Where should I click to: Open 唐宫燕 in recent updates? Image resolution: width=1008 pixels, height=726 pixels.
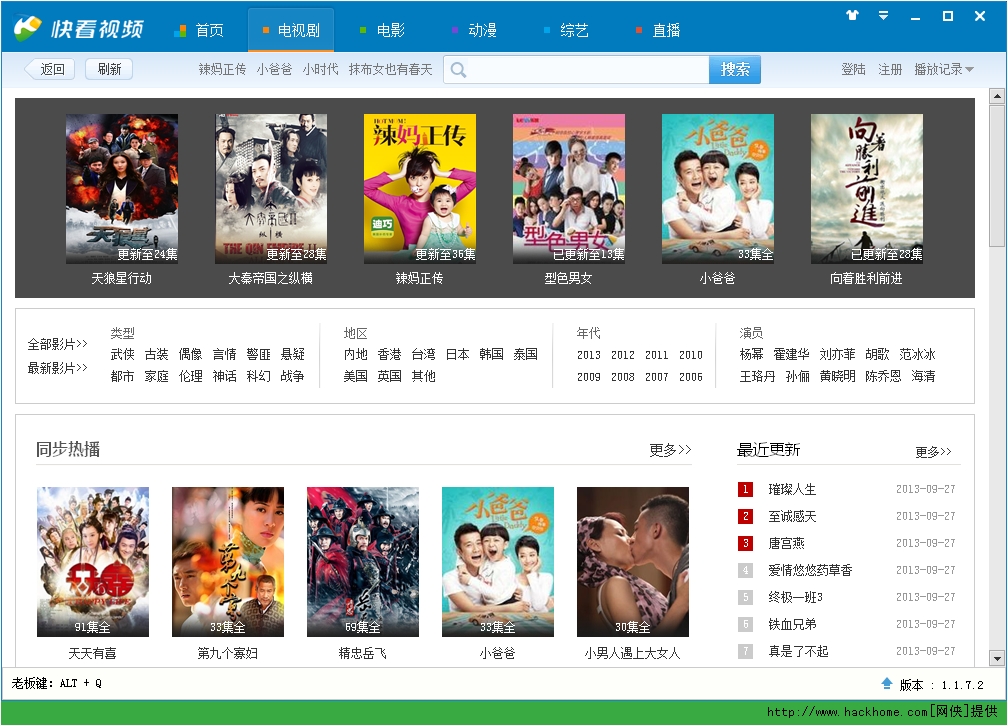pos(786,543)
